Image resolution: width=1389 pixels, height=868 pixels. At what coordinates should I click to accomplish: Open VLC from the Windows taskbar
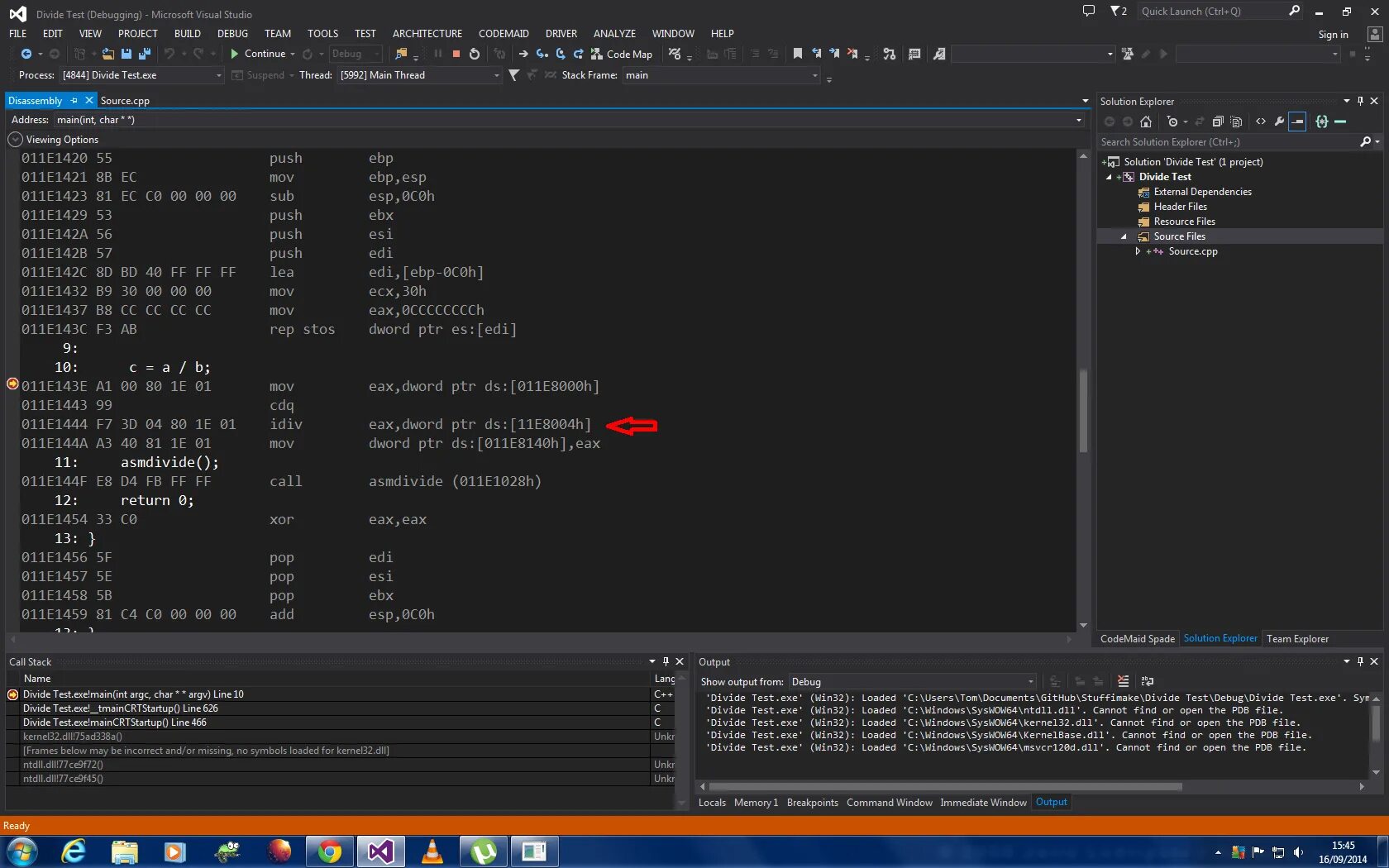coord(432,851)
